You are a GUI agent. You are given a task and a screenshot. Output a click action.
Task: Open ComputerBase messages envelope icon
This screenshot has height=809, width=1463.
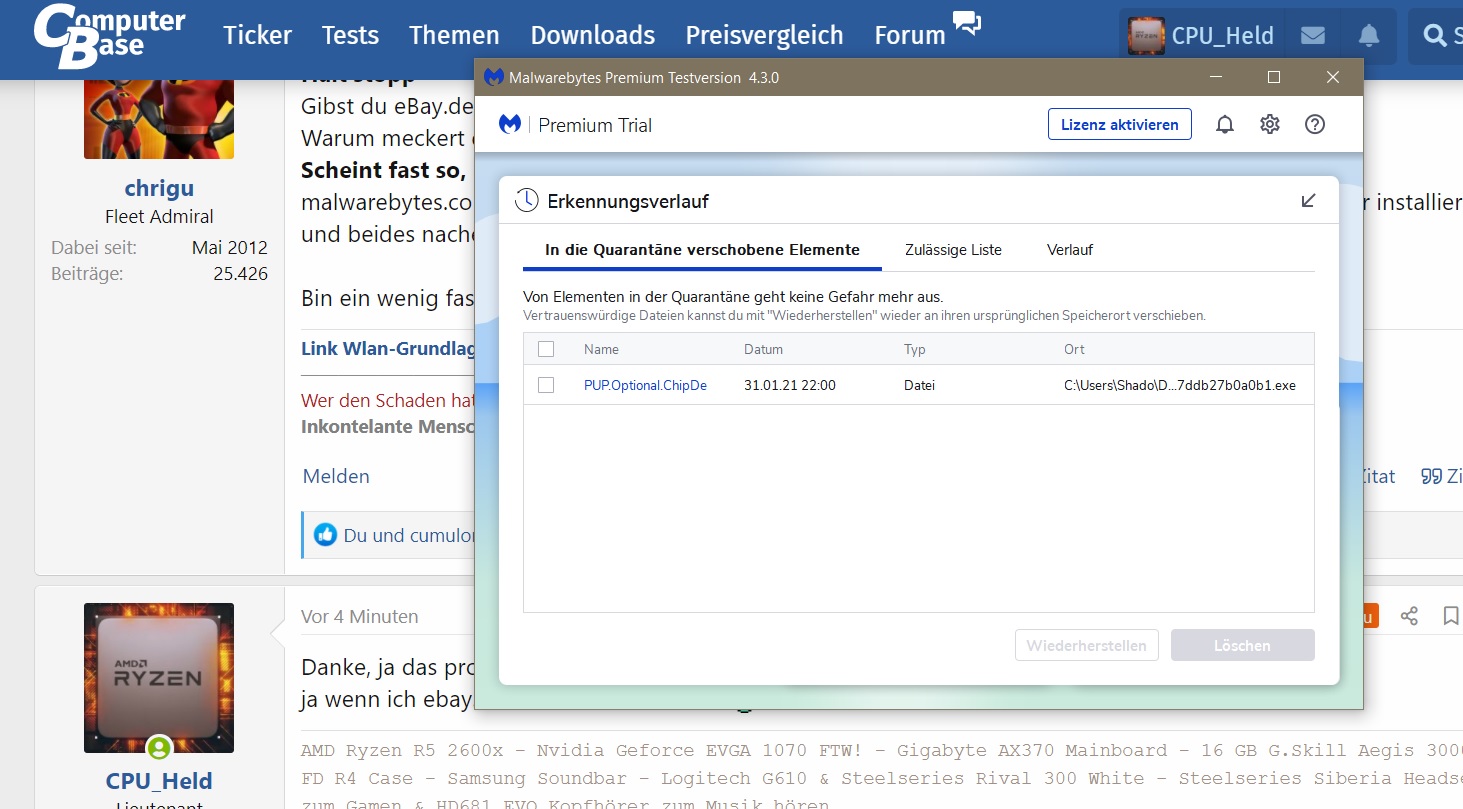(x=1313, y=36)
